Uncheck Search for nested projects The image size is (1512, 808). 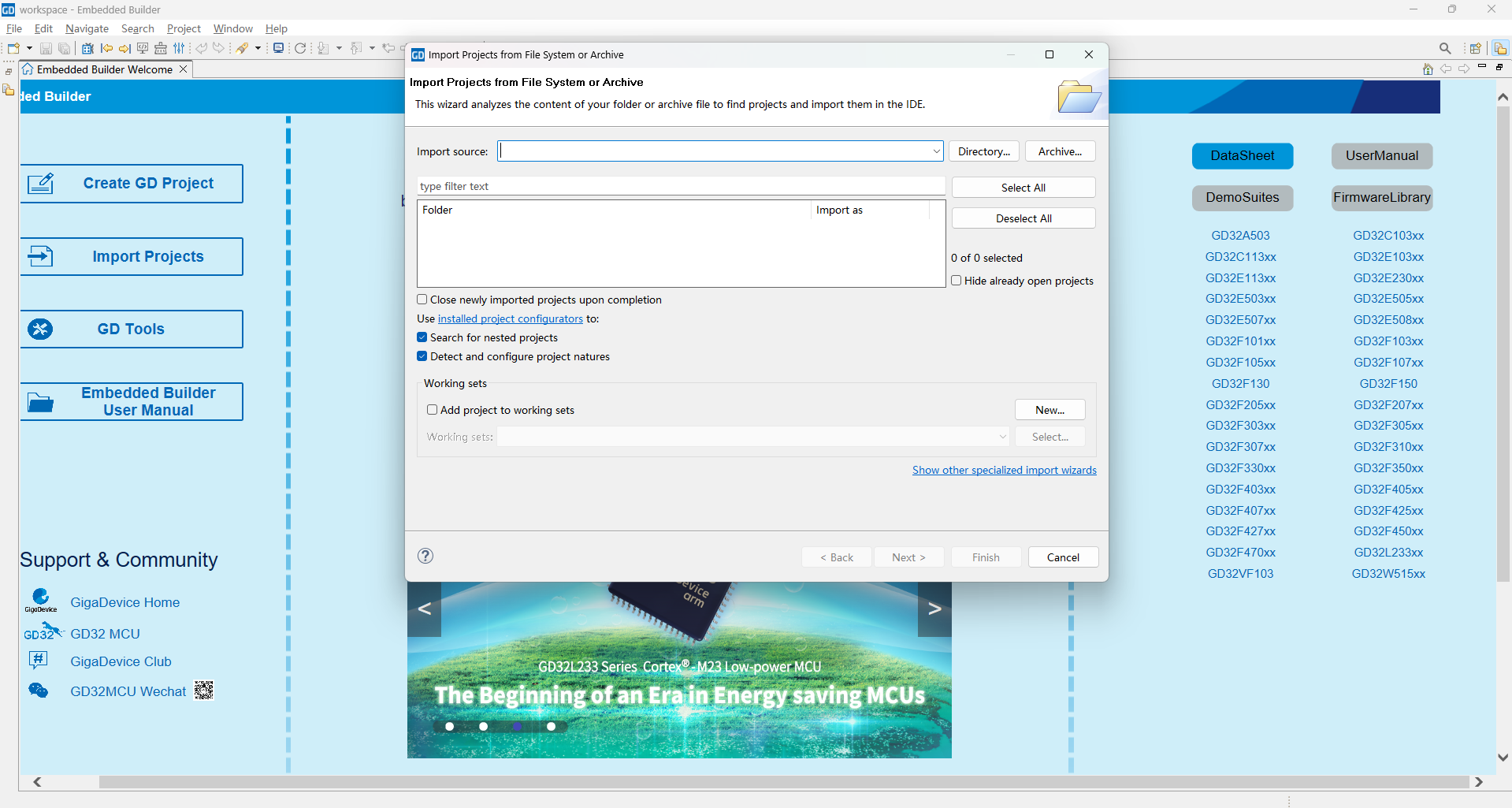click(422, 337)
